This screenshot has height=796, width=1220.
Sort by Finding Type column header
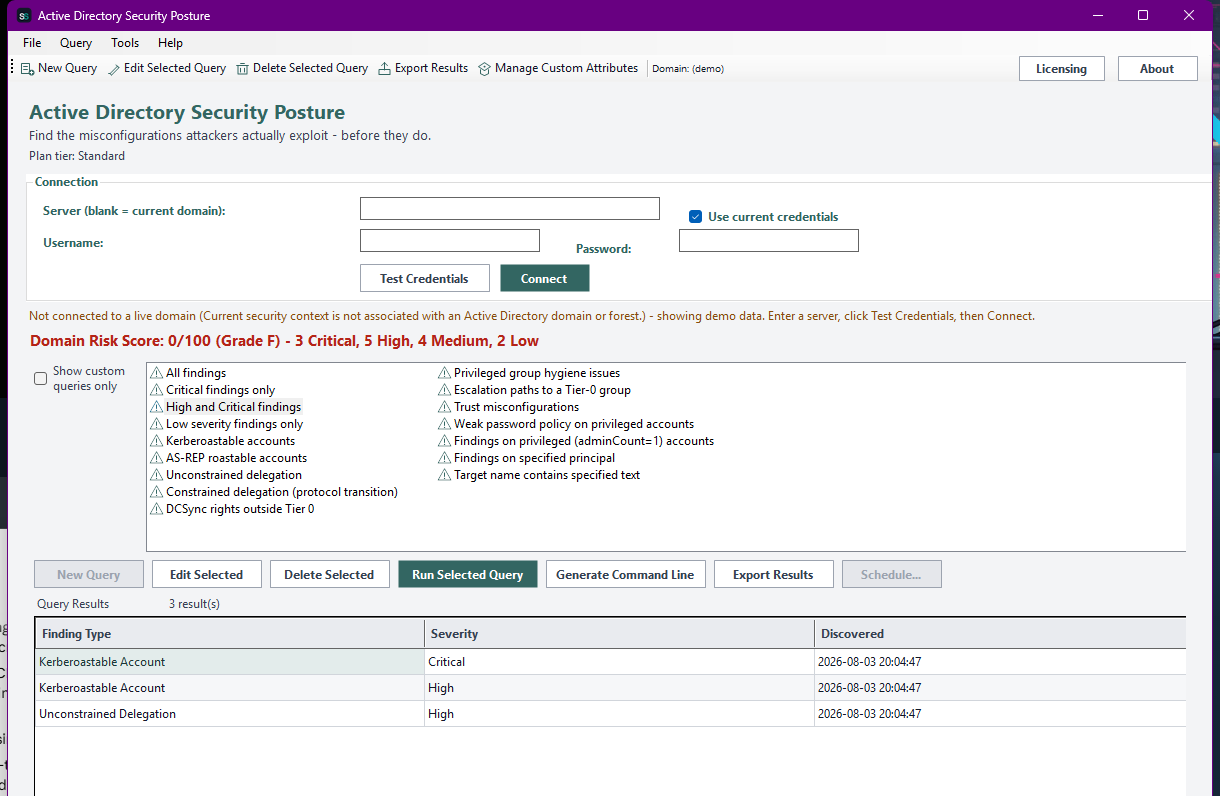pyautogui.click(x=230, y=634)
